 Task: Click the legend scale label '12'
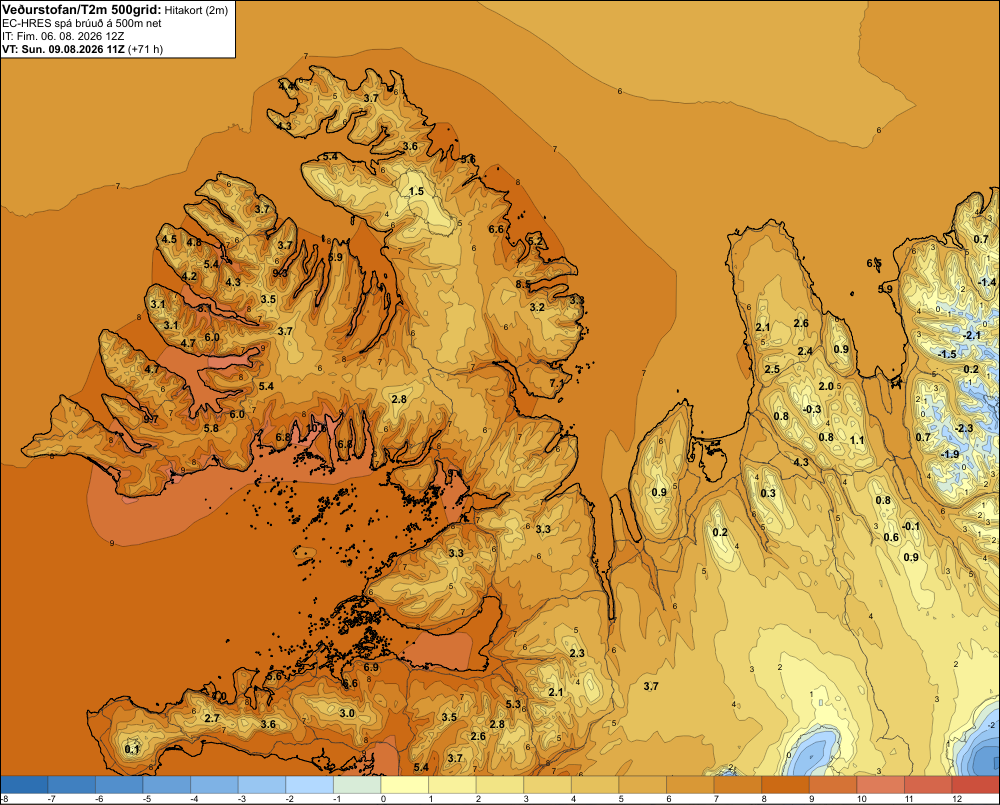957,799
